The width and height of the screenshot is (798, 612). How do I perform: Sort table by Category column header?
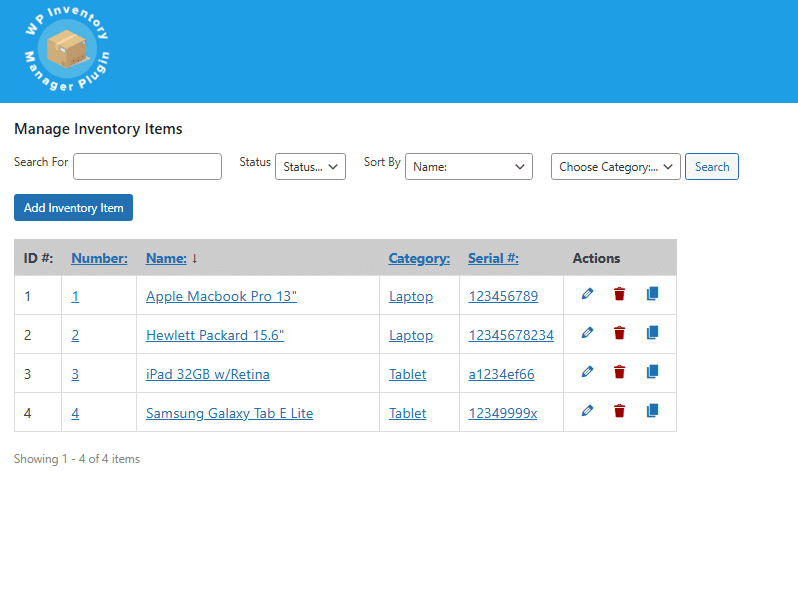[x=419, y=258]
